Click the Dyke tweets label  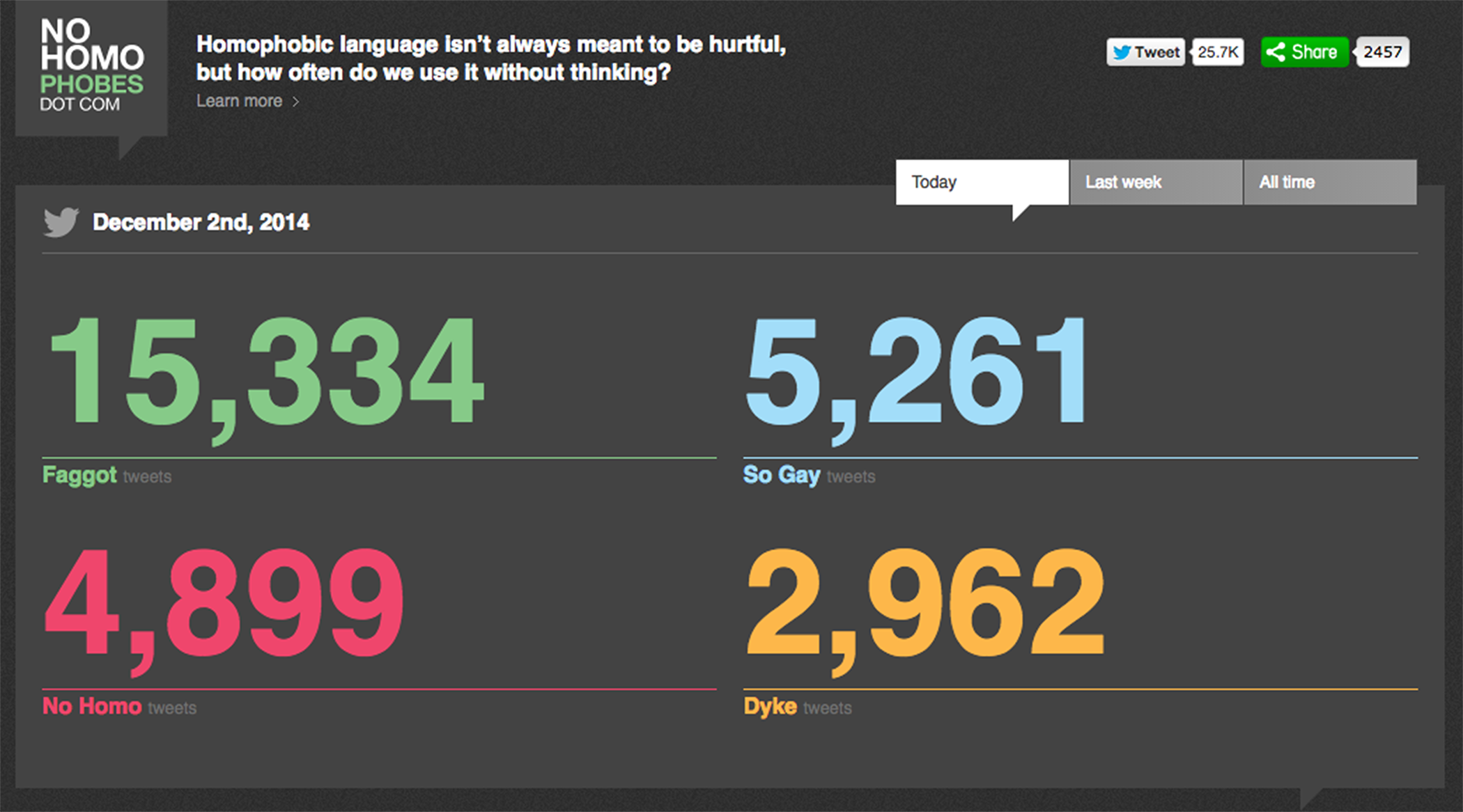(x=797, y=707)
